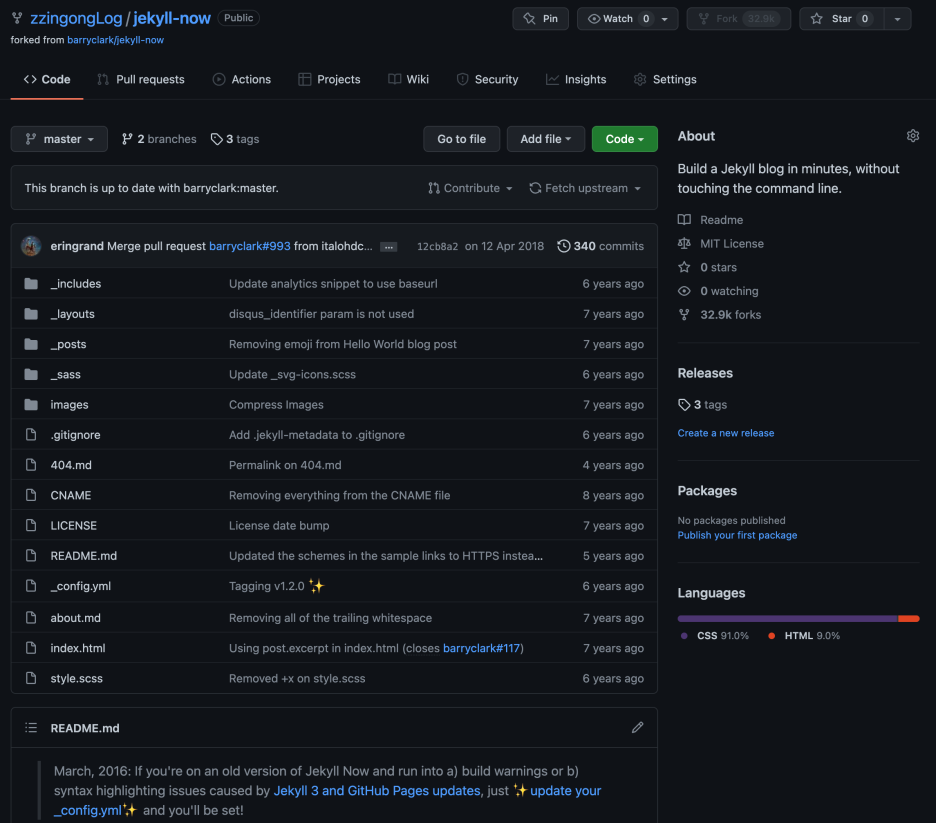Open the star lists dropdown arrow

(x=897, y=19)
